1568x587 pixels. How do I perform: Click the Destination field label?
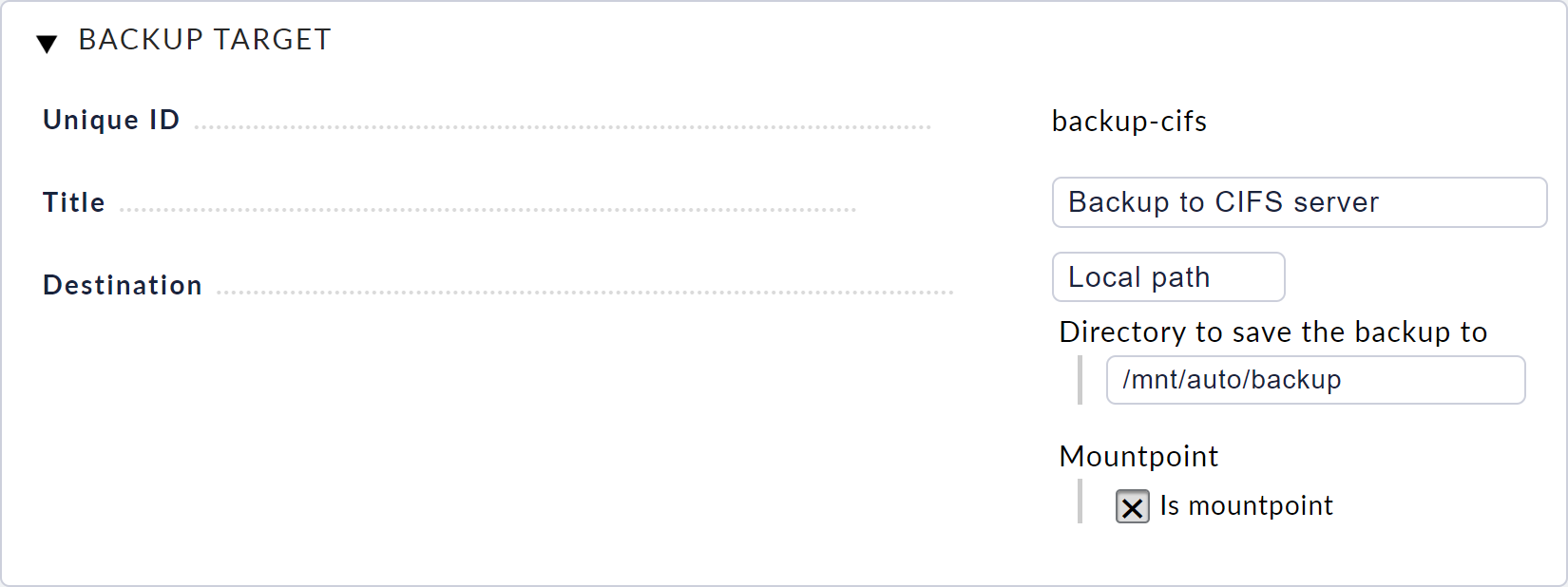tap(122, 284)
